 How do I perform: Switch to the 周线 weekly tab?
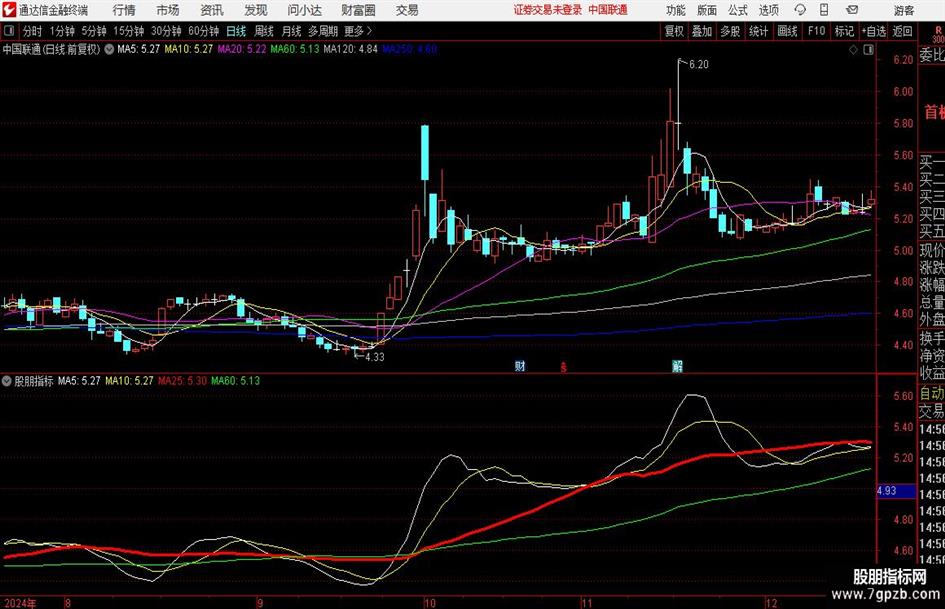pos(264,31)
